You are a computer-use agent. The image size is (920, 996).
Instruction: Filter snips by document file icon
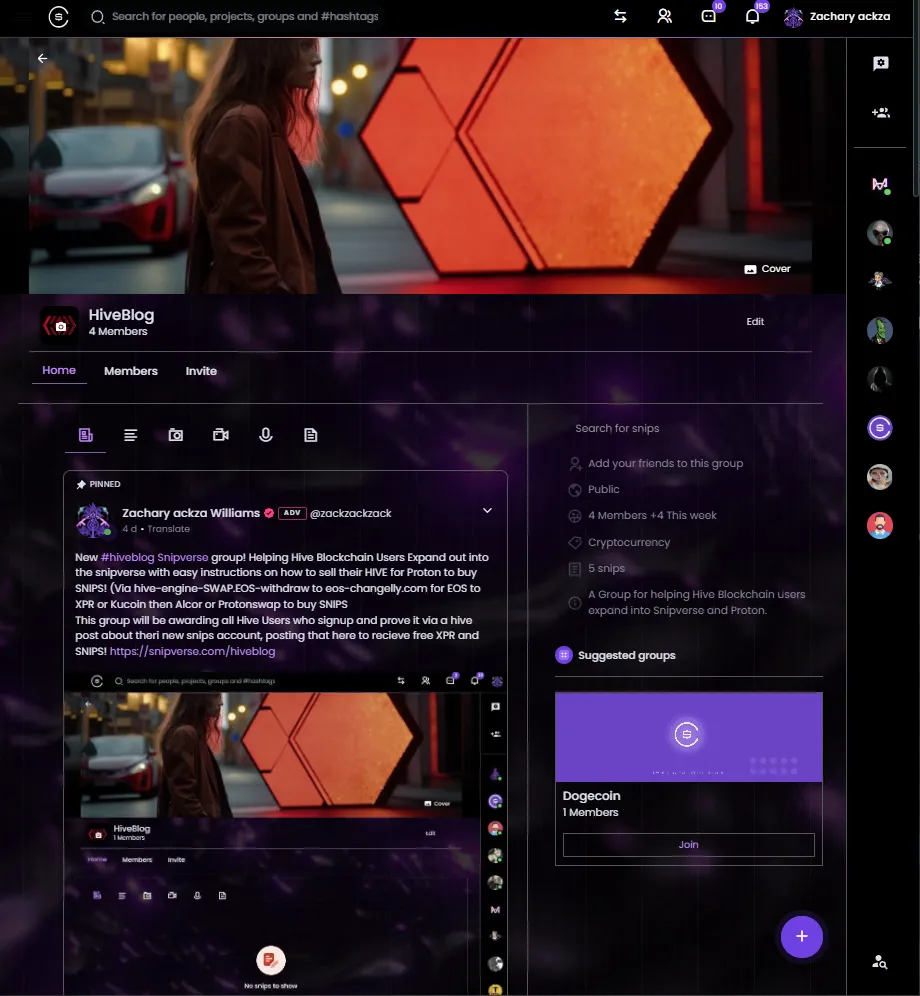(311, 435)
